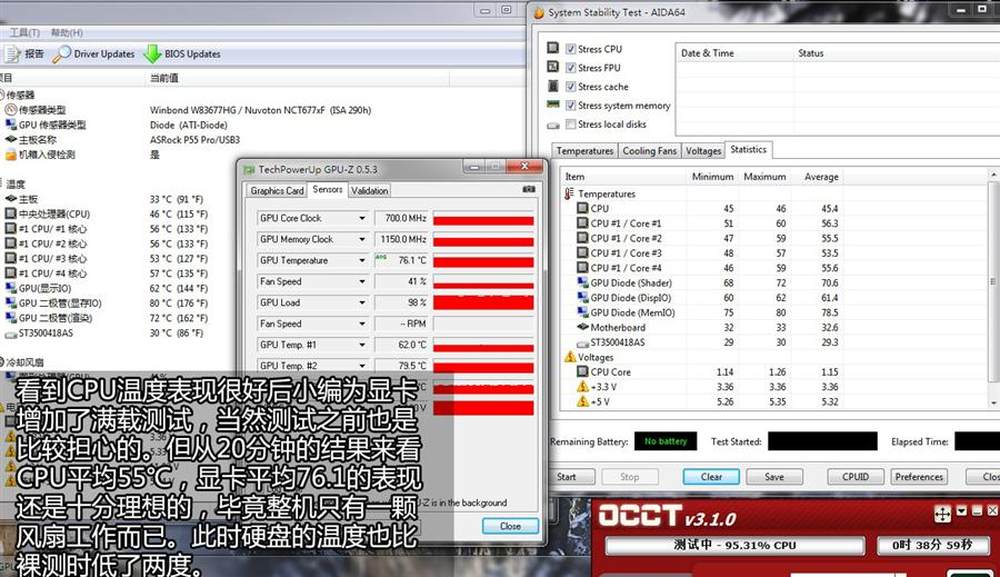Open the Cooling Fans tab

pos(649,151)
